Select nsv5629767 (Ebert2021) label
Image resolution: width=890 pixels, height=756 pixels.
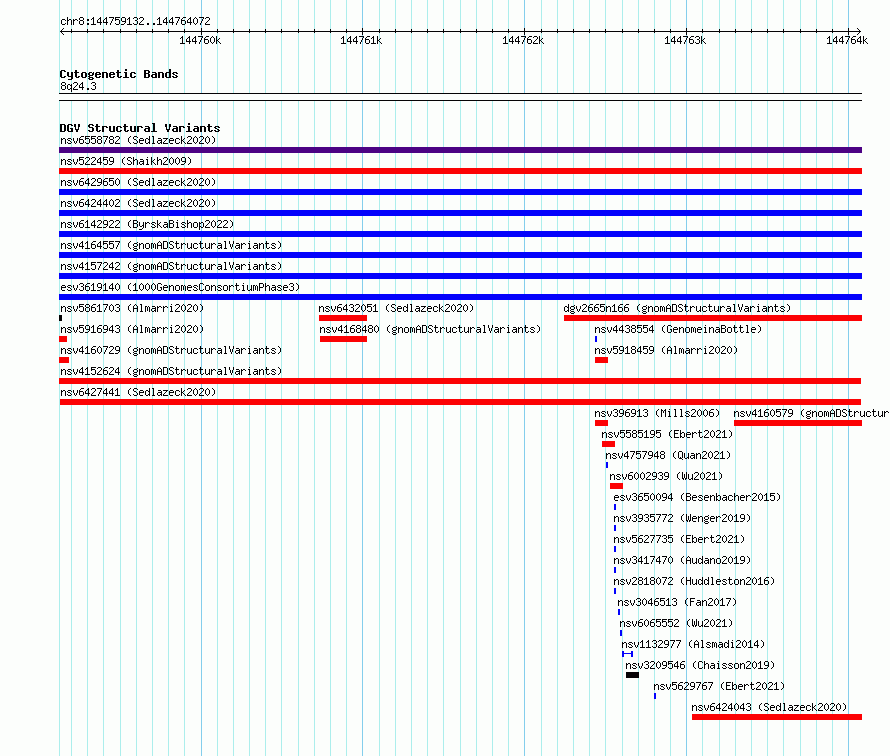[719, 686]
